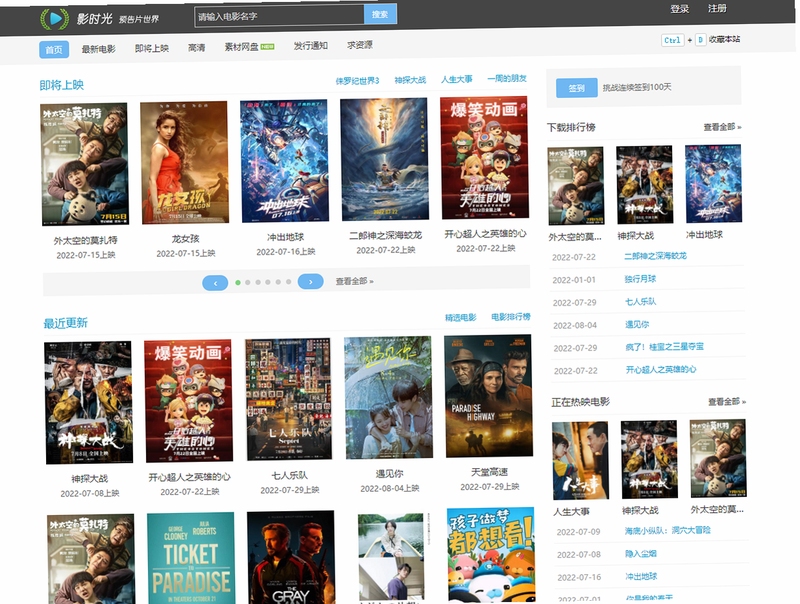Open 精选电影 link in 最近更新 header
This screenshot has height=604, width=800.
tap(460, 318)
